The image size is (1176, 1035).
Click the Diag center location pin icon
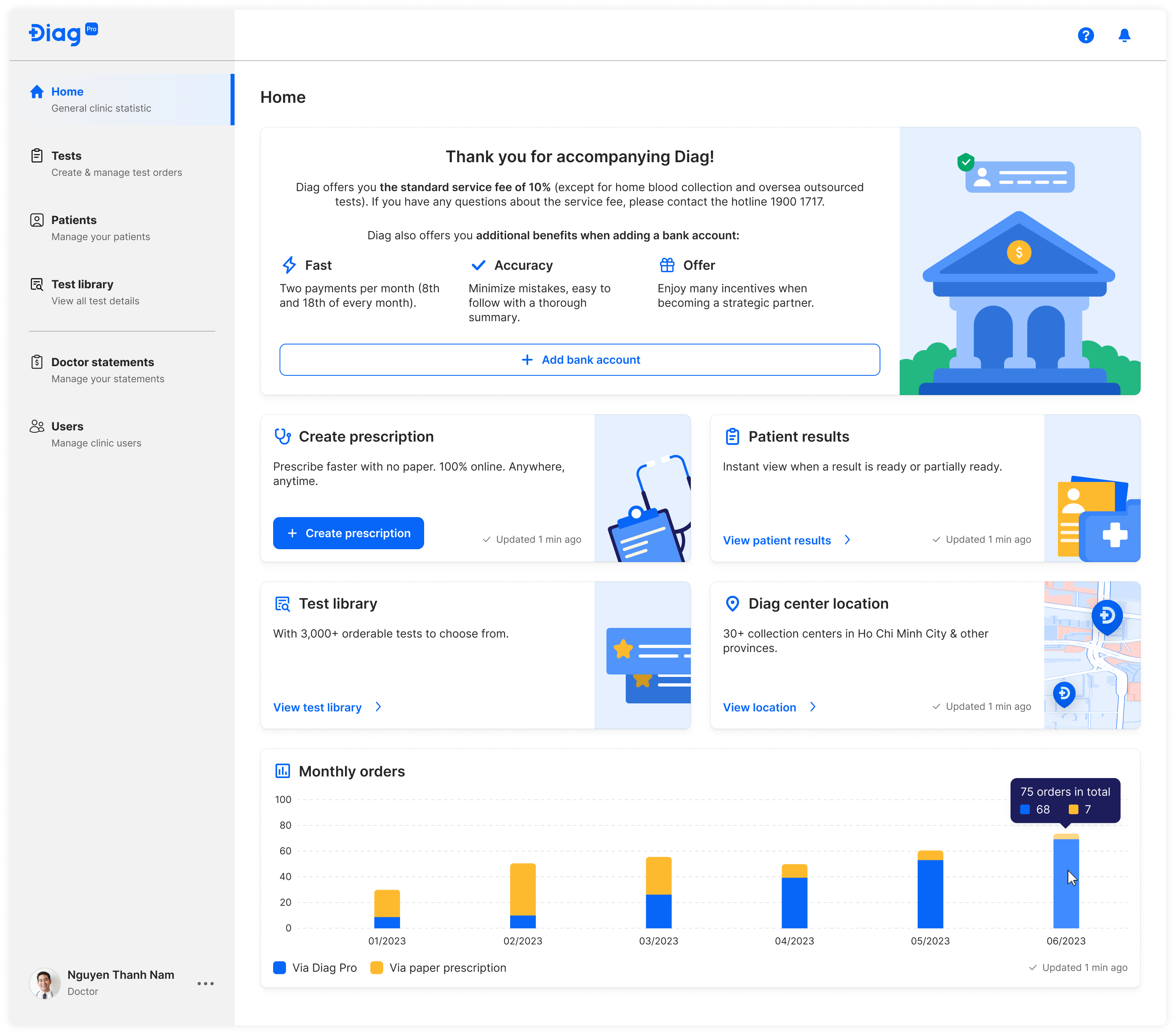(x=732, y=604)
